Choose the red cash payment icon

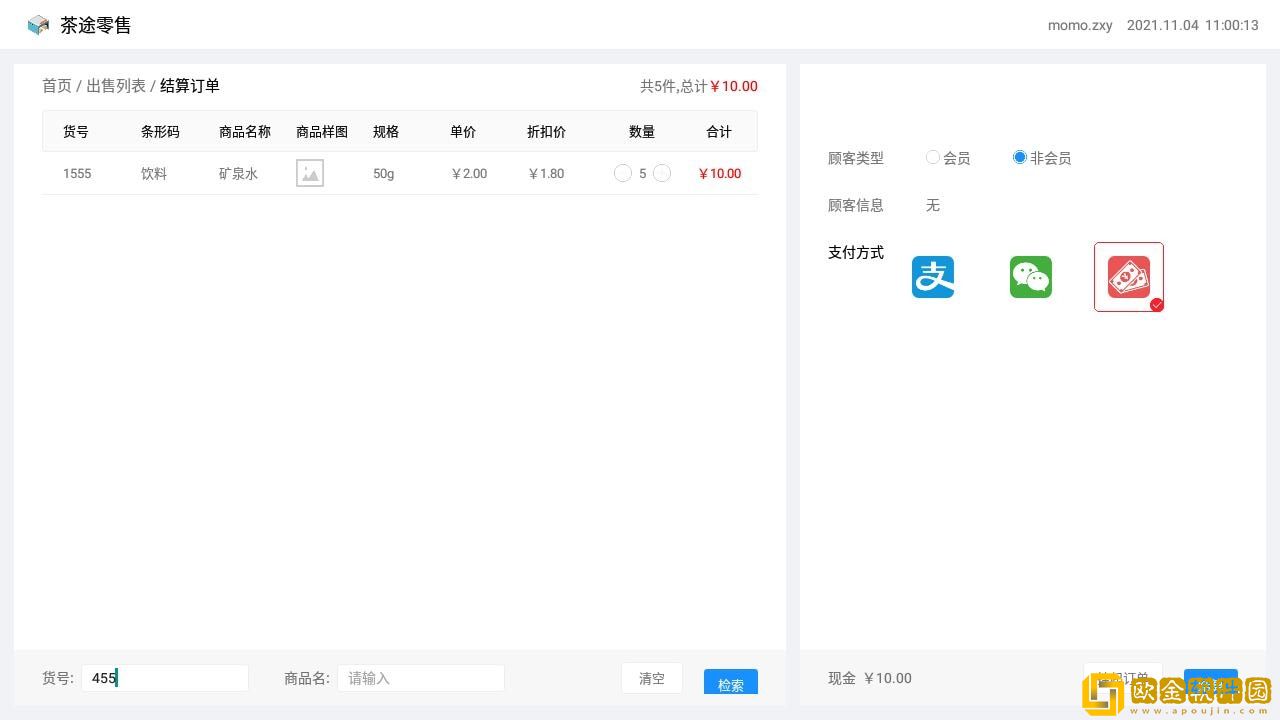pos(1128,277)
